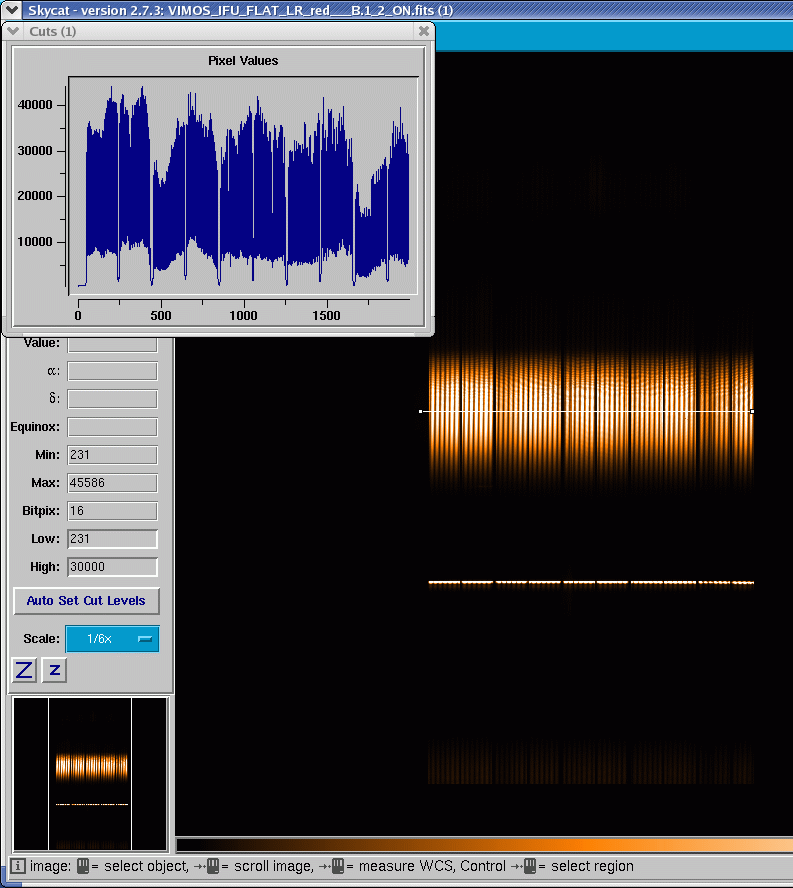Click the High cut level field
This screenshot has width=793, height=888.
pyautogui.click(x=112, y=567)
